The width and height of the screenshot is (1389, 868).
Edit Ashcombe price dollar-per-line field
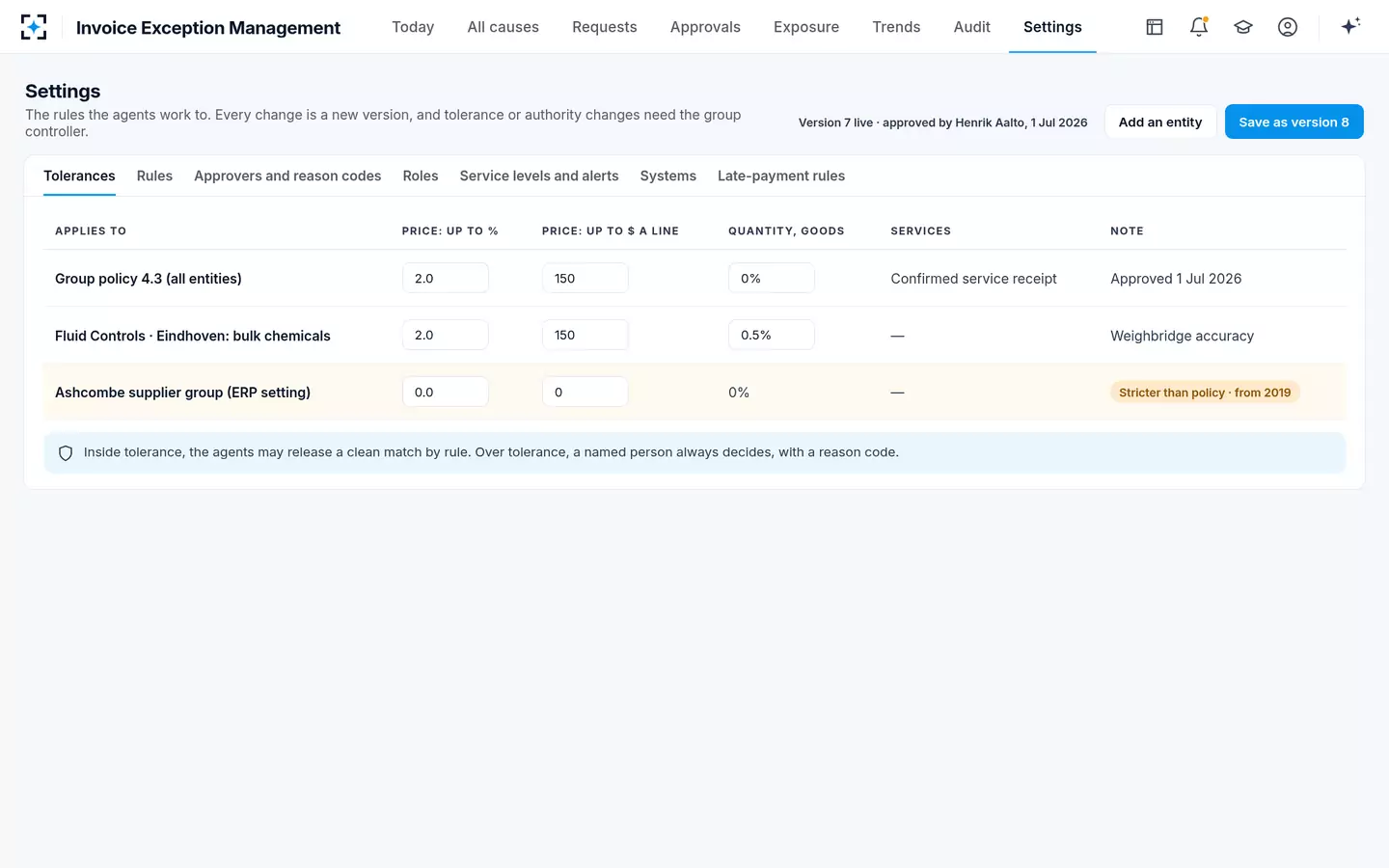[586, 392]
